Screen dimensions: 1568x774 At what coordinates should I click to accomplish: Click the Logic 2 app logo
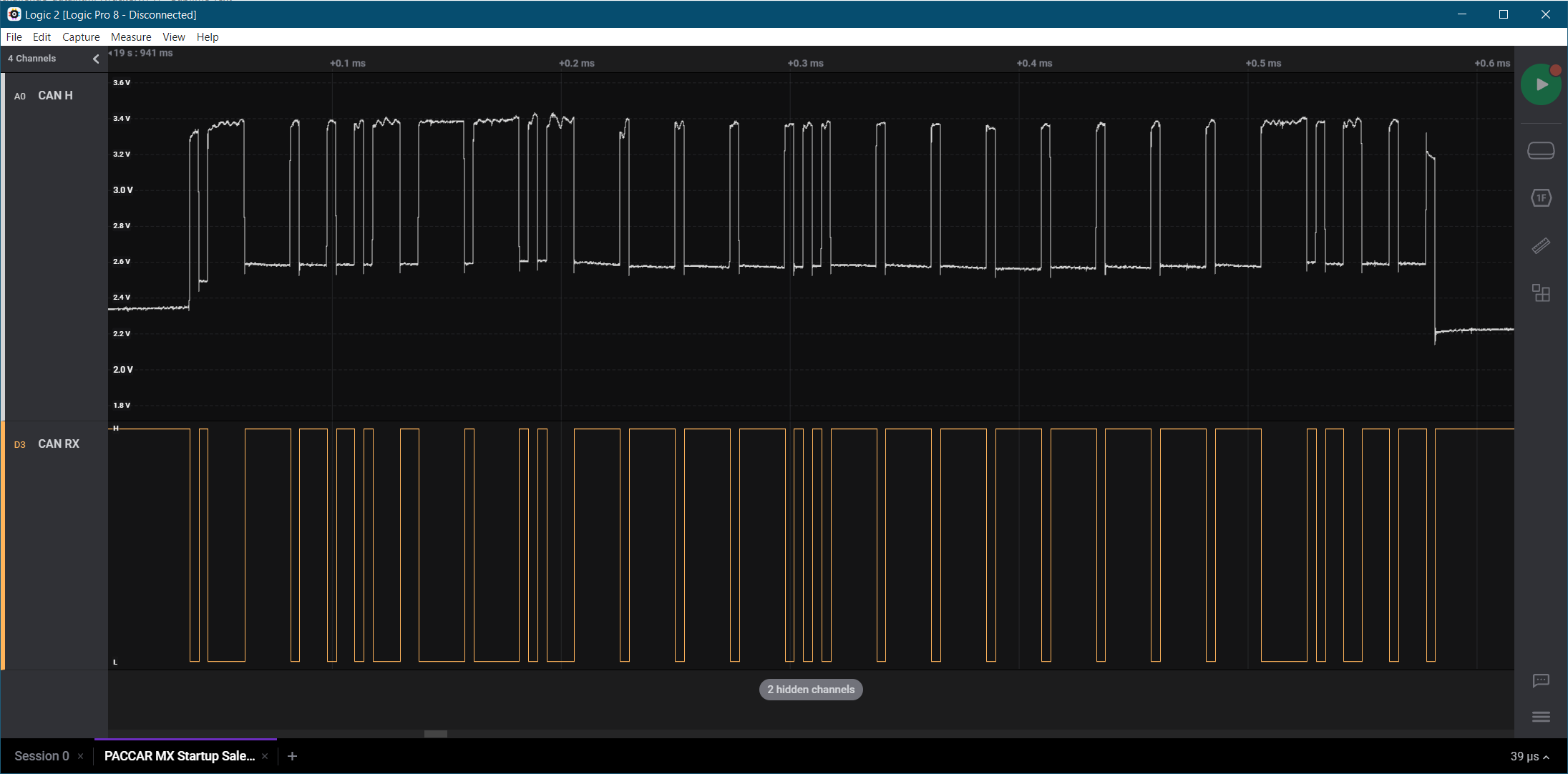[x=14, y=14]
